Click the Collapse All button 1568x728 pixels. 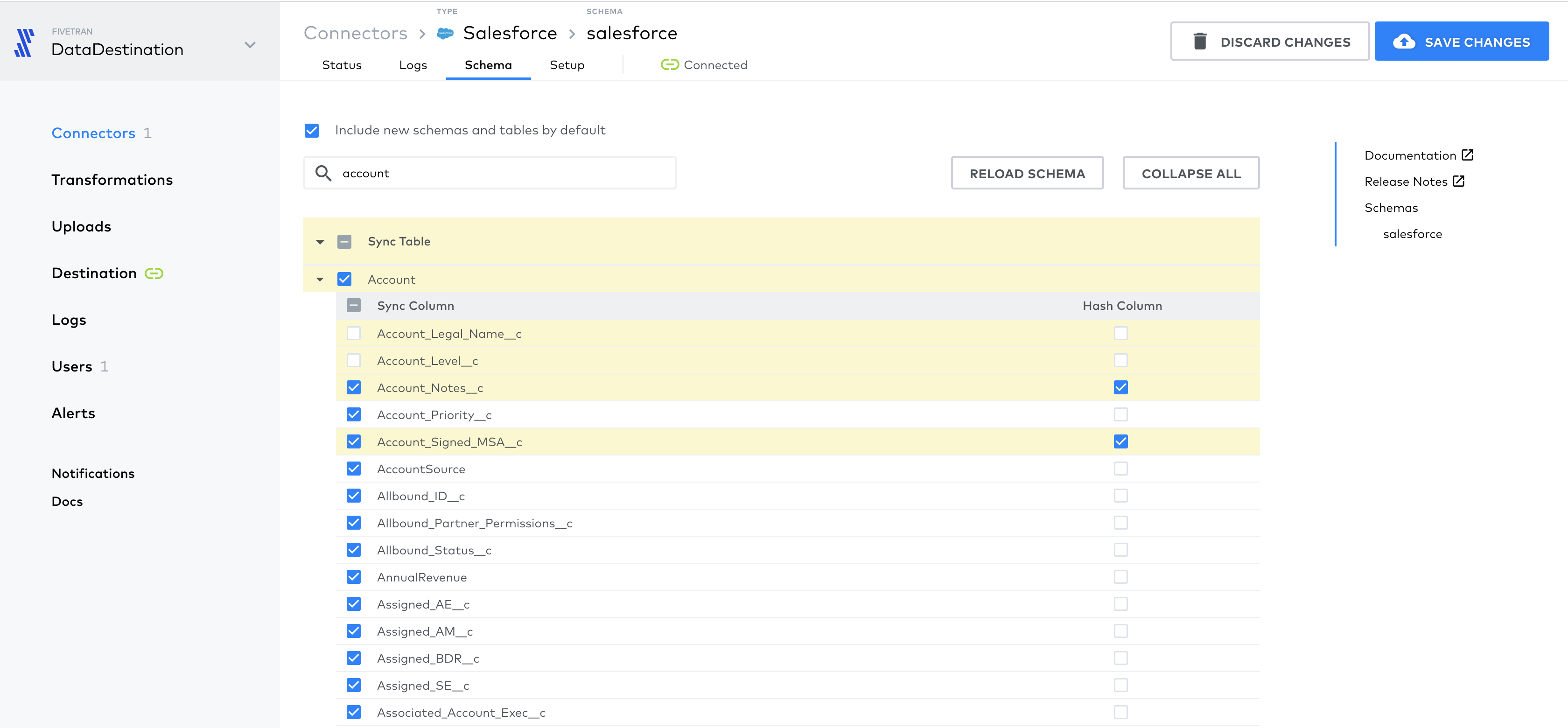(1190, 174)
